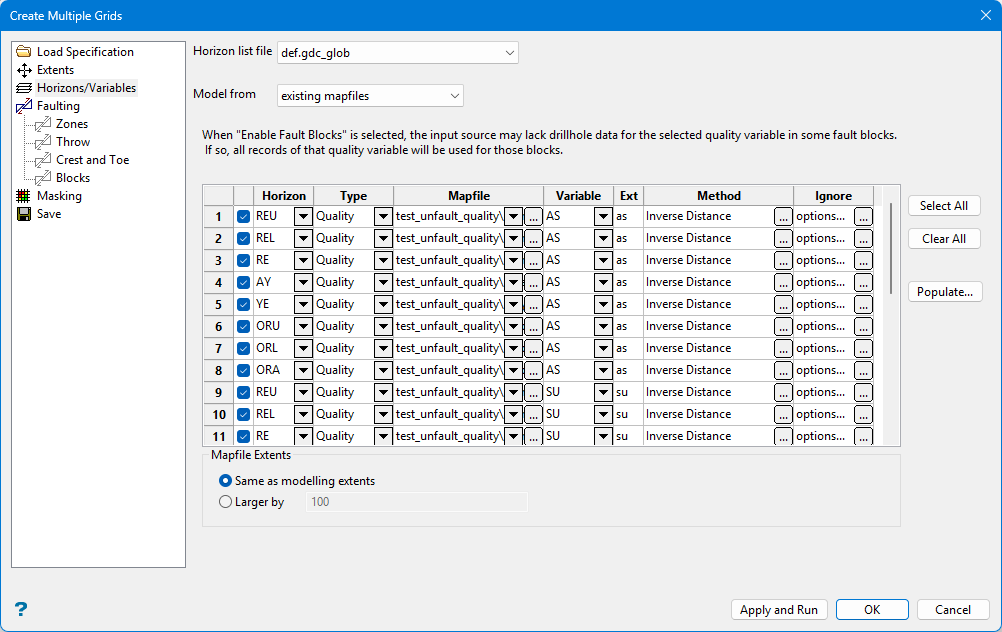Open the Variable dropdown in row 9
Screen dimensions: 1002x632
pyautogui.click(x=603, y=392)
